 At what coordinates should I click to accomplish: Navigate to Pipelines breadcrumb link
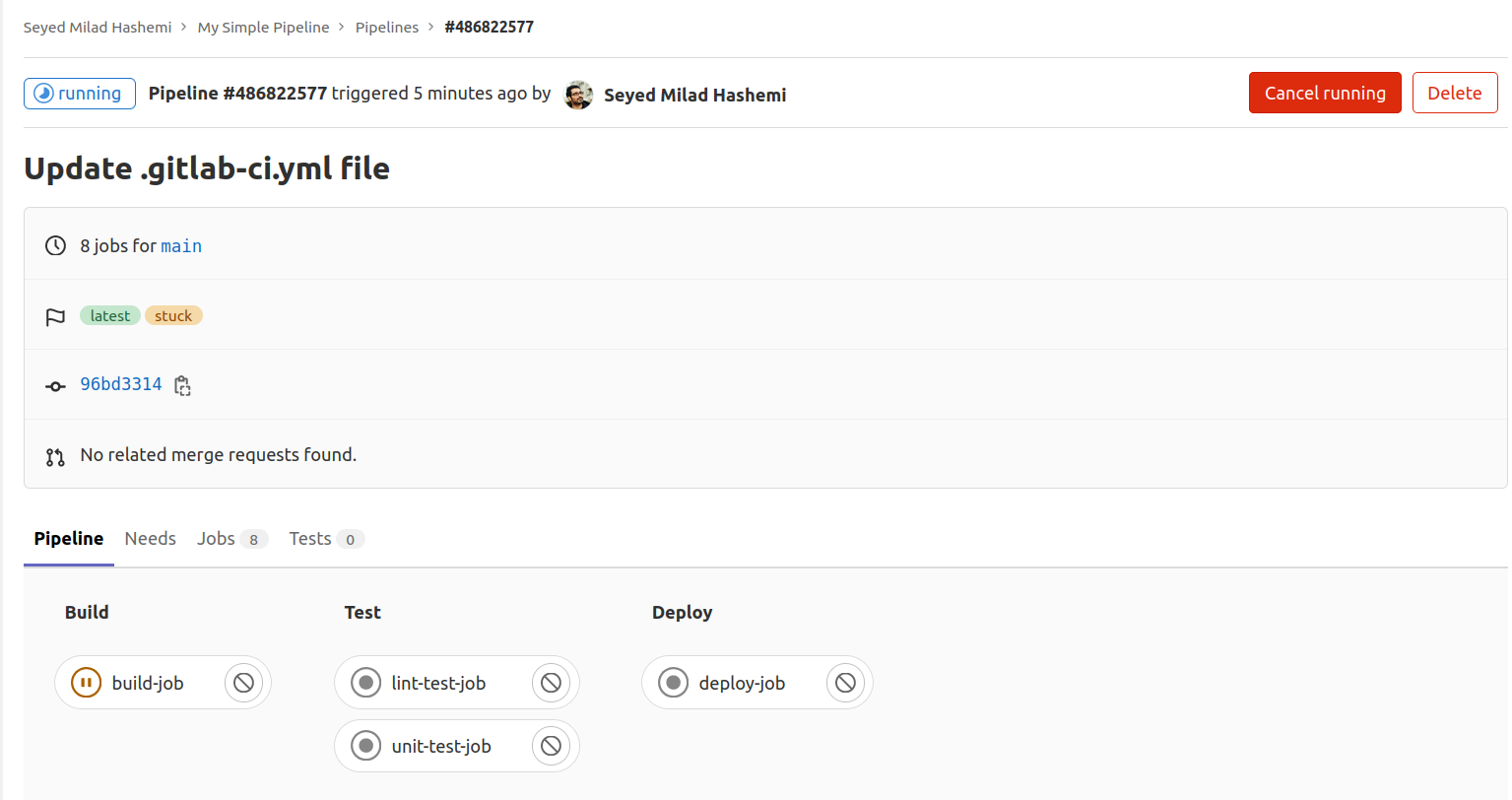coord(386,28)
